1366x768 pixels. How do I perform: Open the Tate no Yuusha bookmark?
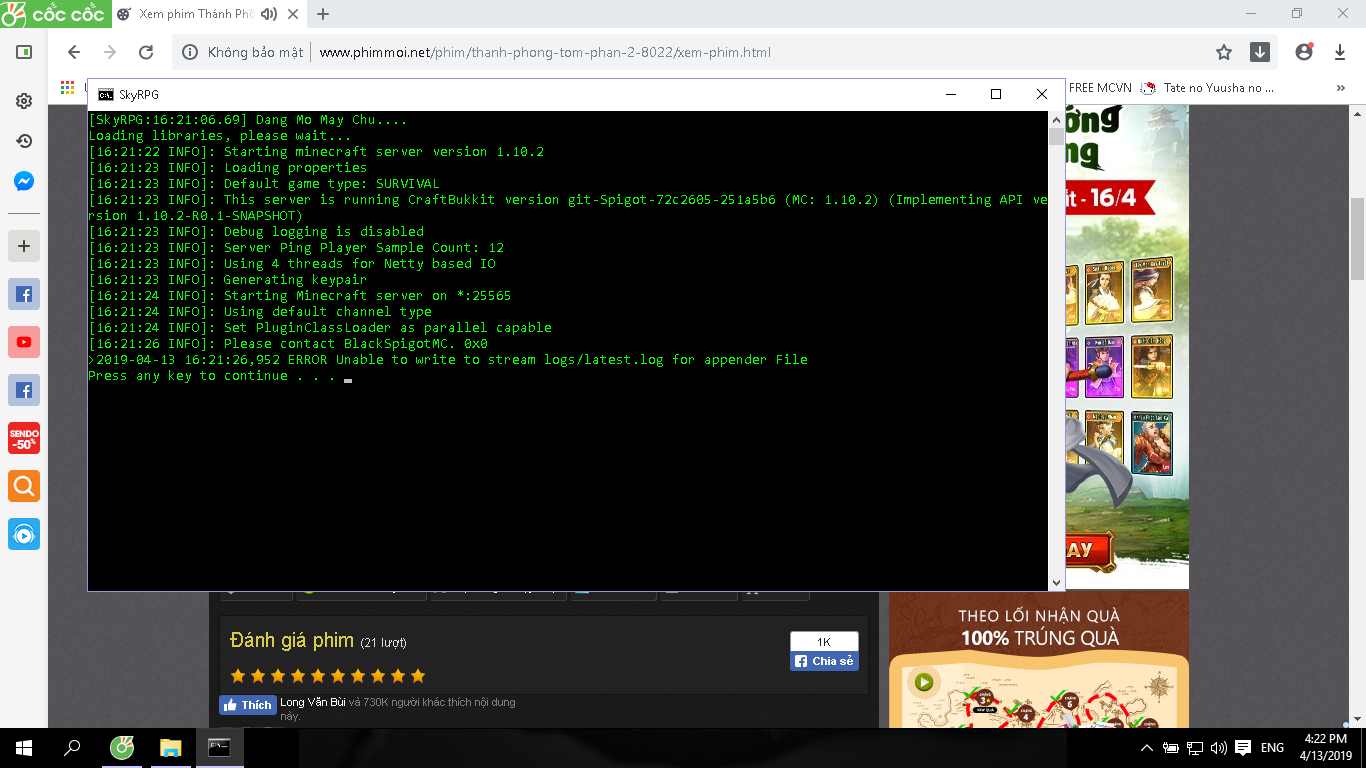click(1208, 88)
